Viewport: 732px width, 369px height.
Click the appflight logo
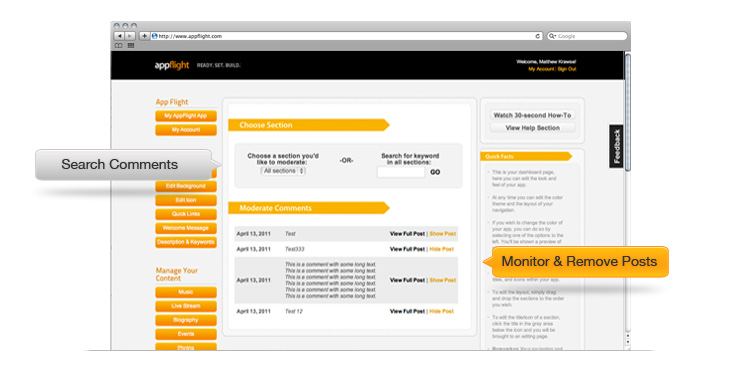point(172,65)
